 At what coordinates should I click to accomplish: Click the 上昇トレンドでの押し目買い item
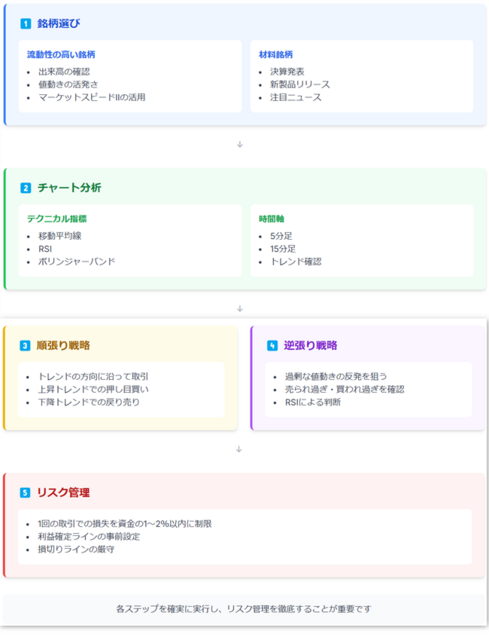[x=93, y=389]
